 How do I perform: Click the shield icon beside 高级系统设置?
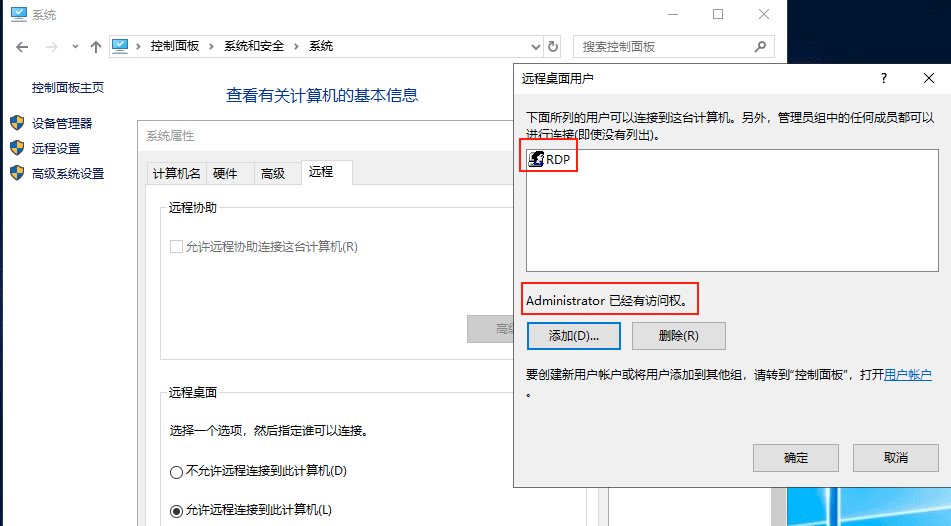17,173
